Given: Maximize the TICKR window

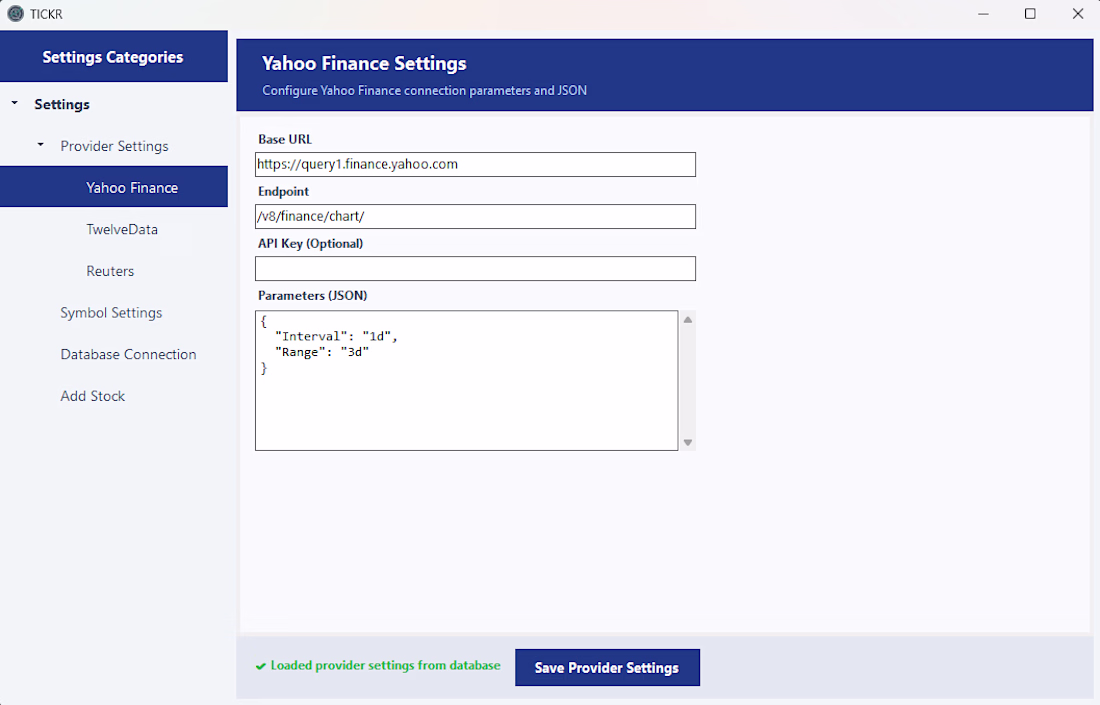Looking at the screenshot, I should pos(1030,14).
